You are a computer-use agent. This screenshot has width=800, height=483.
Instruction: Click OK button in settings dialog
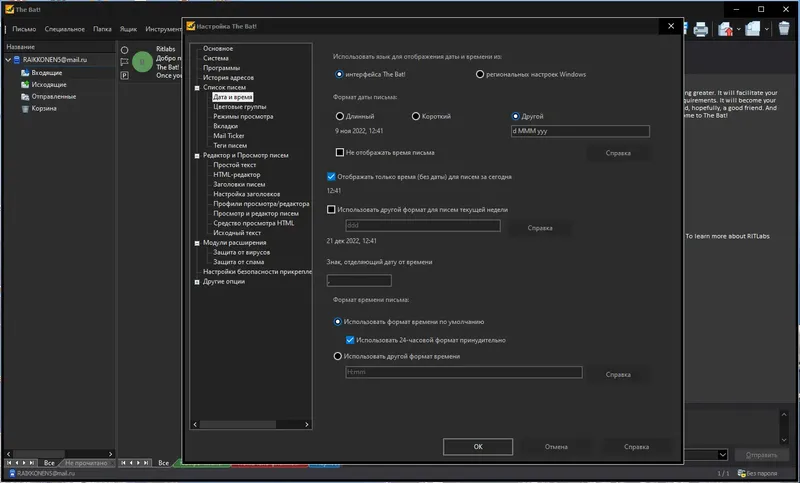tap(478, 447)
